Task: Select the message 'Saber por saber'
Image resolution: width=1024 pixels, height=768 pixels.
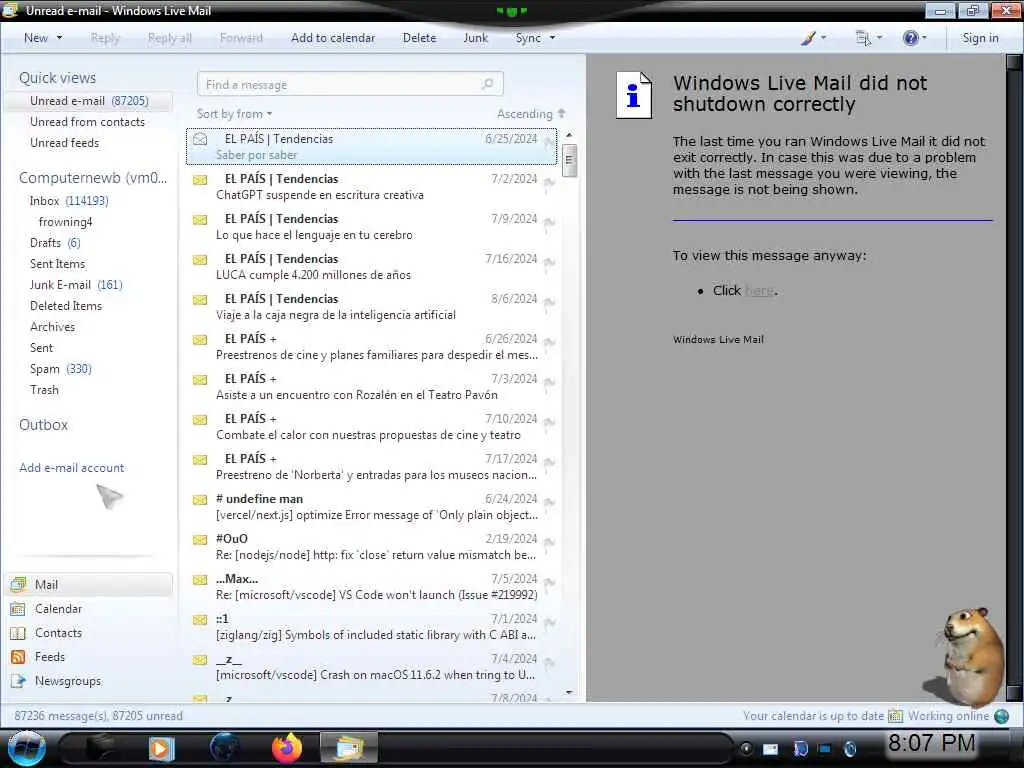Action: click(372, 147)
